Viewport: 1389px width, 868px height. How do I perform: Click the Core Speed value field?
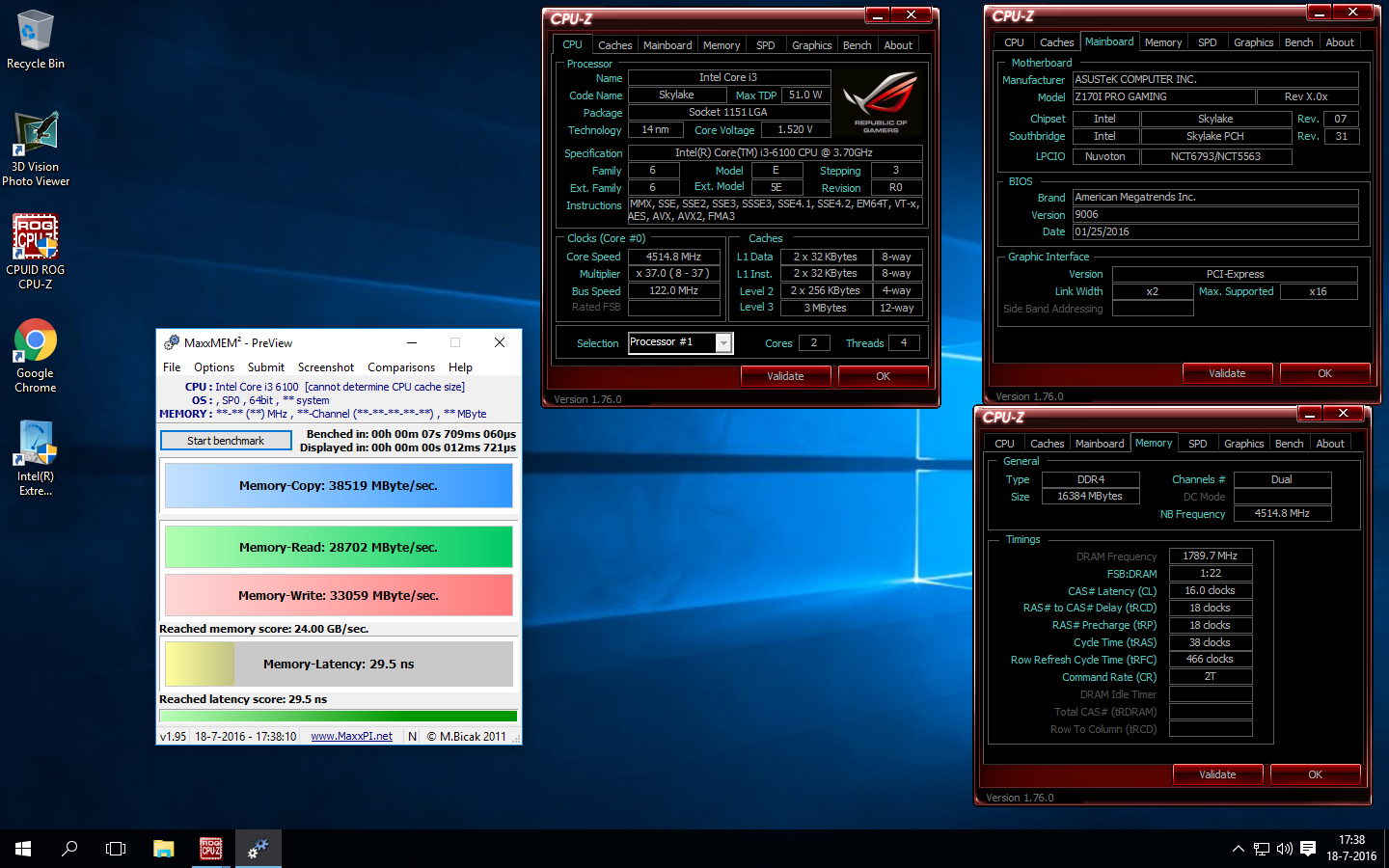pyautogui.click(x=673, y=257)
